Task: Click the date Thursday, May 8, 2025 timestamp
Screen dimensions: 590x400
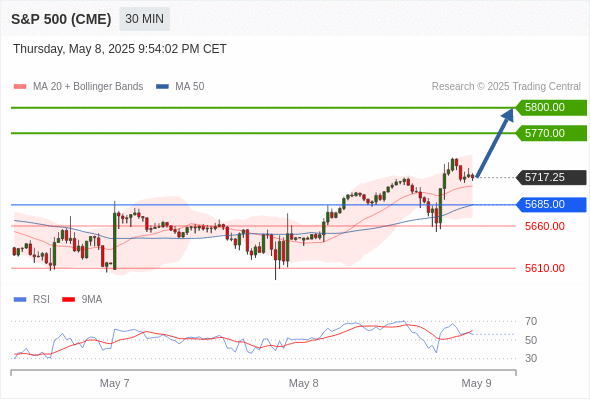Action: pos(120,49)
